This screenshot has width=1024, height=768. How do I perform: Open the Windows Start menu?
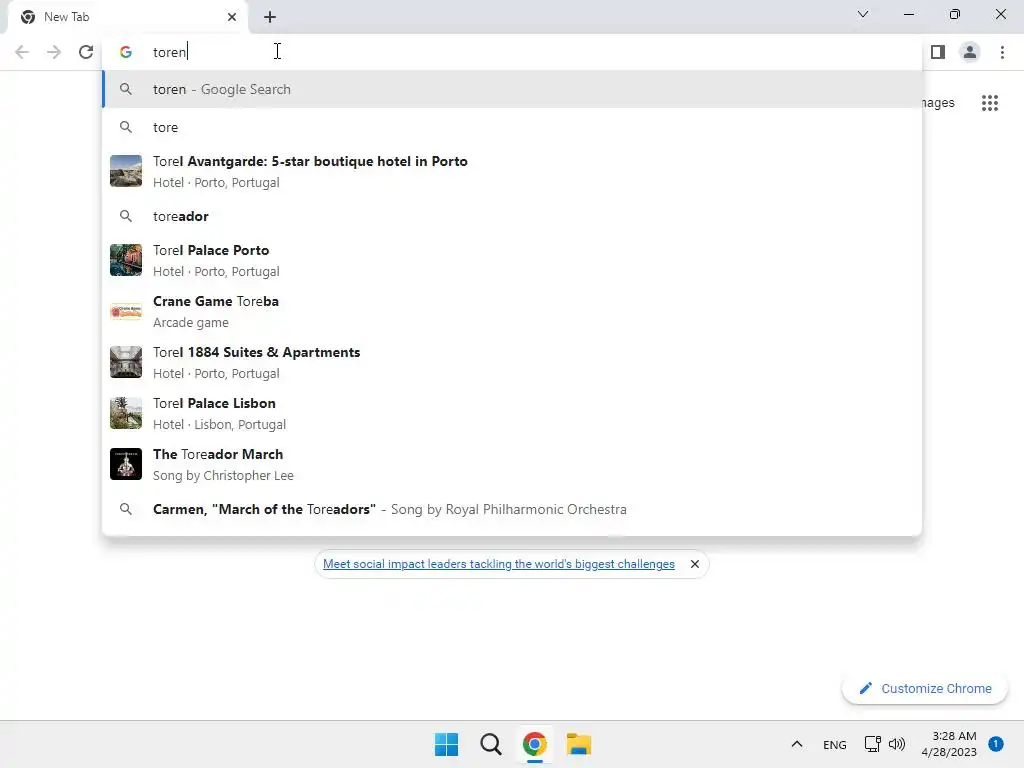(446, 744)
